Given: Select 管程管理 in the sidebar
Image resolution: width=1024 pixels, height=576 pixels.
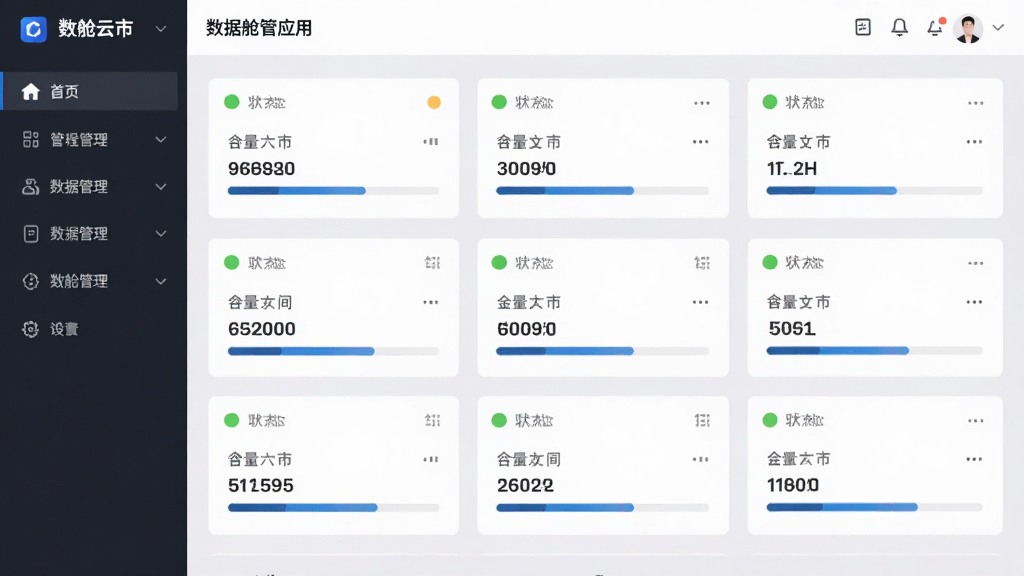Looking at the screenshot, I should click(x=90, y=140).
